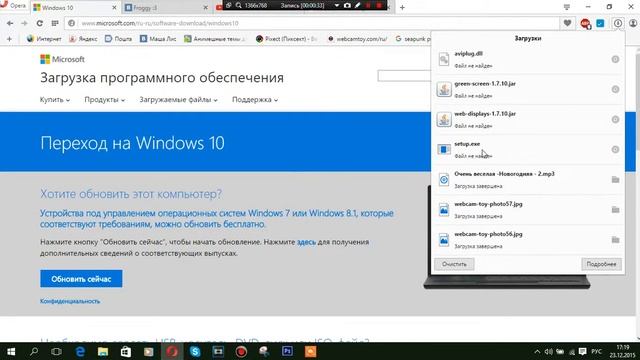Image resolution: width=640 pixels, height=360 pixels.
Task: Go back using the browser back arrow
Action: [10, 23]
